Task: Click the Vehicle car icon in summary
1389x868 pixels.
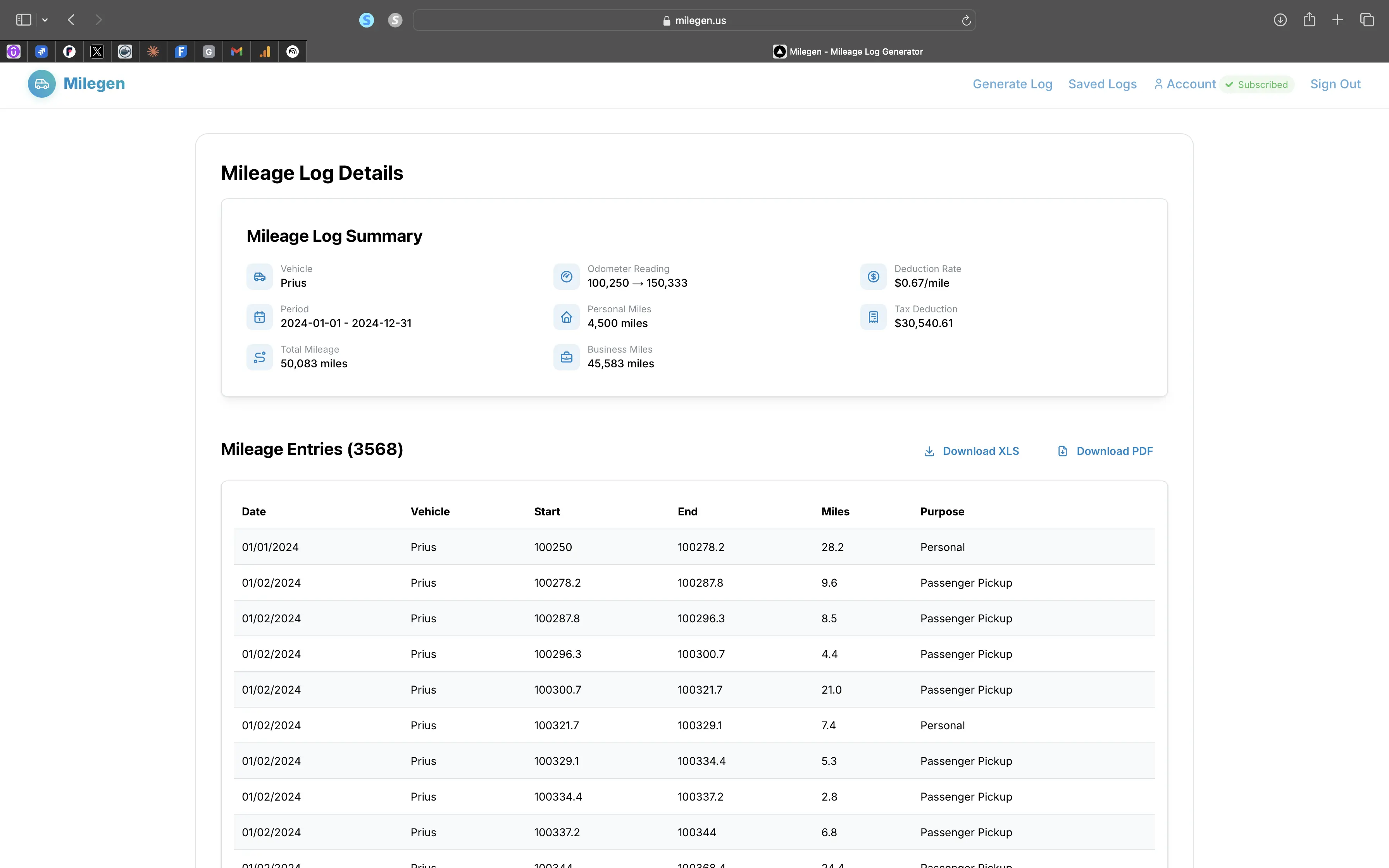Action: tap(259, 277)
